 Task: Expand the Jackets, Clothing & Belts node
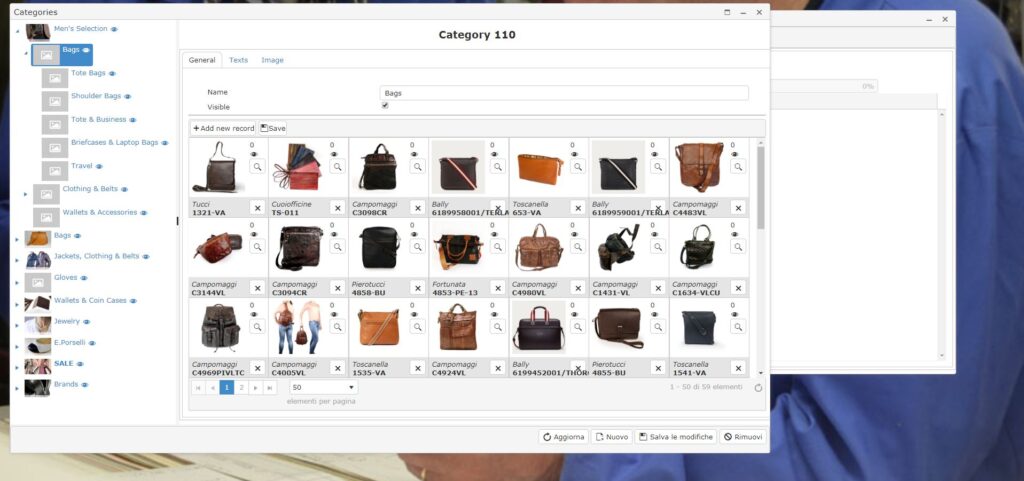pyautogui.click(x=18, y=260)
